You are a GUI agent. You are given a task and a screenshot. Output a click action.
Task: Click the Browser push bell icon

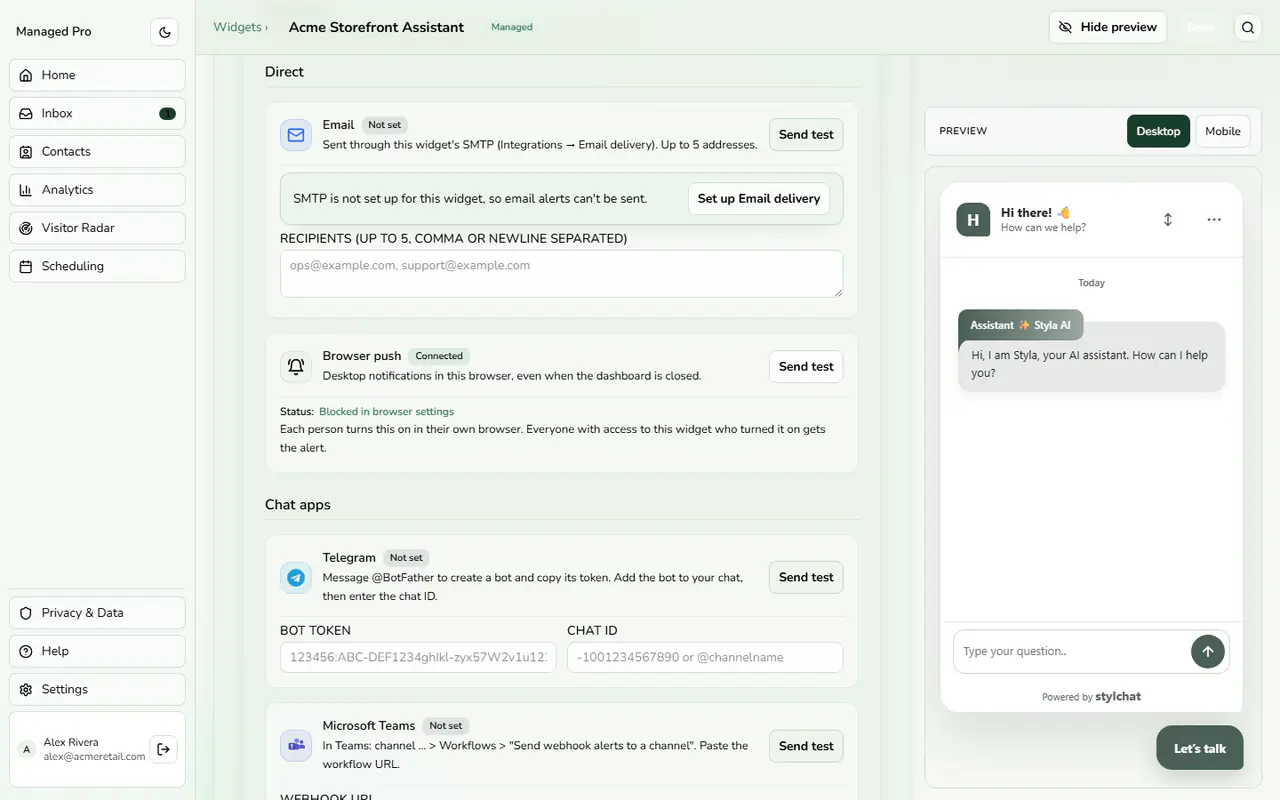coord(296,366)
